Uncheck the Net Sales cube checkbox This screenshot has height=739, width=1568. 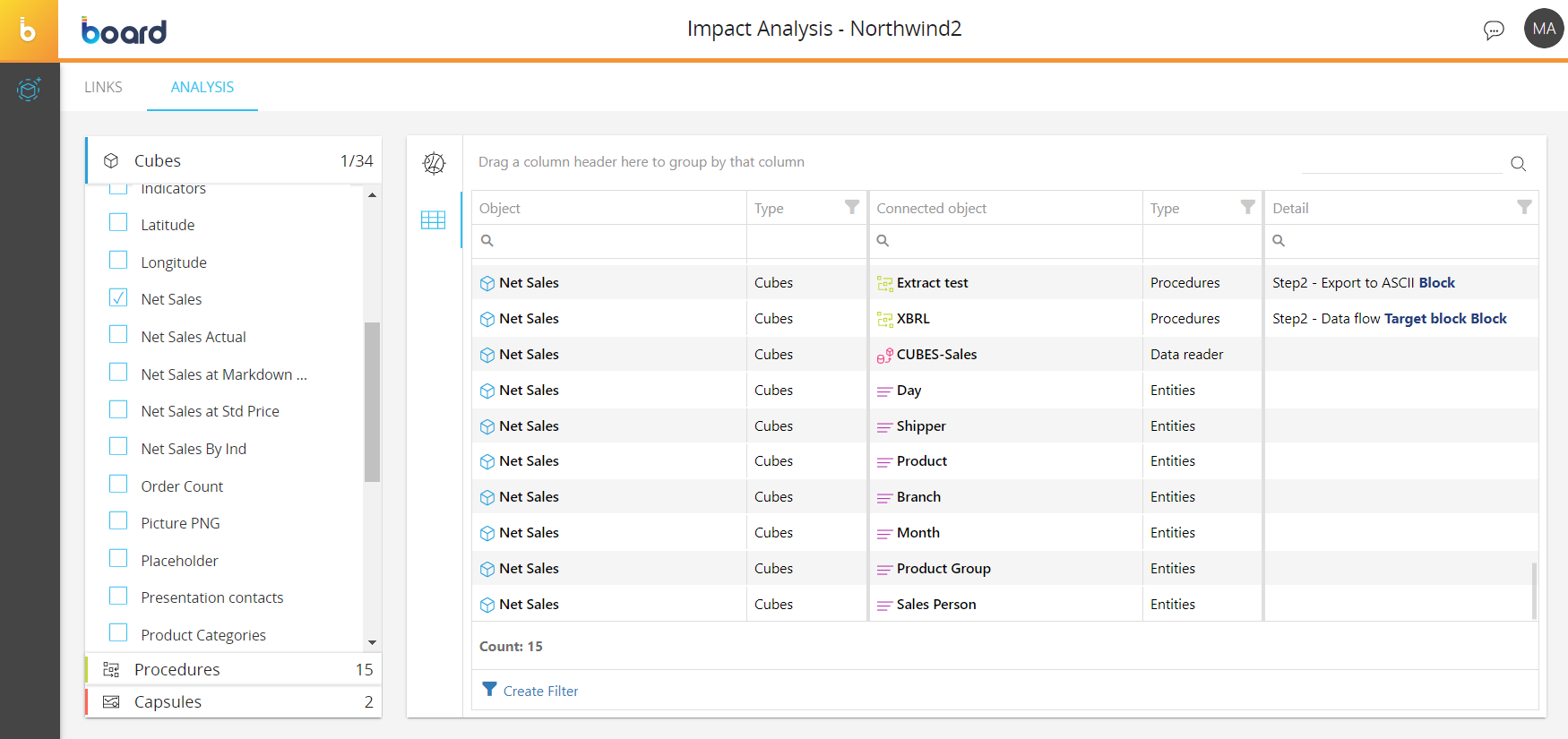click(118, 298)
